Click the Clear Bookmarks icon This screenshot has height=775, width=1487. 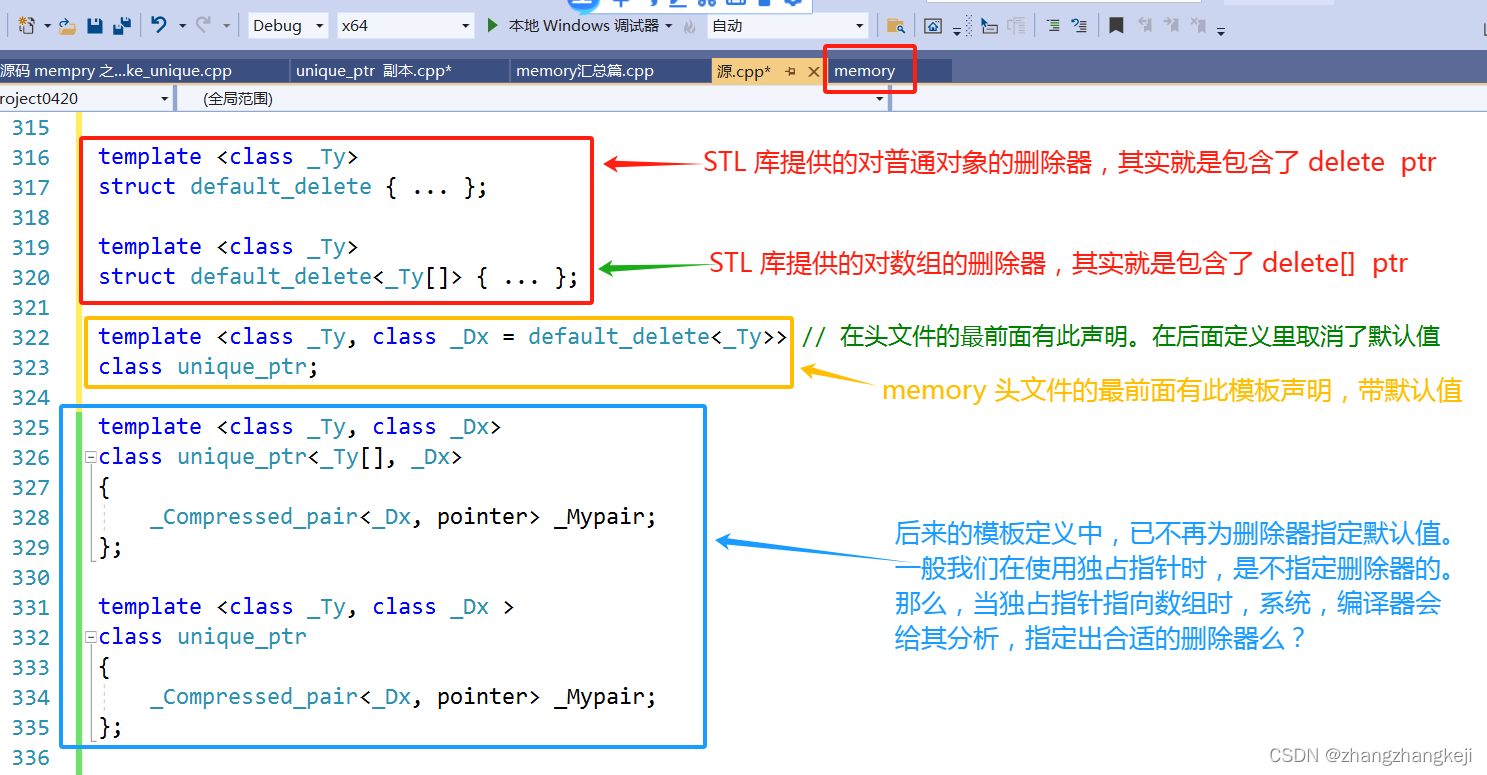point(1198,25)
